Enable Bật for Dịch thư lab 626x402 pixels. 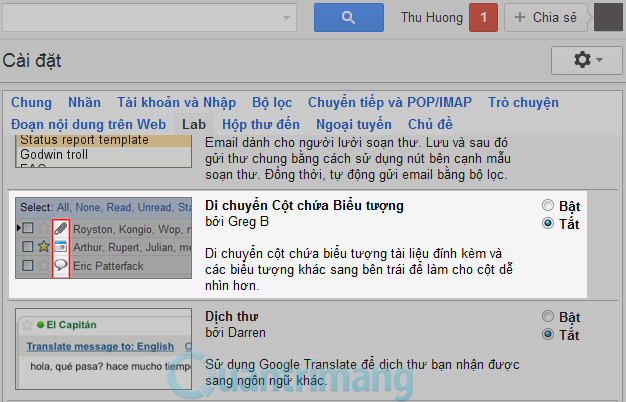tap(548, 317)
